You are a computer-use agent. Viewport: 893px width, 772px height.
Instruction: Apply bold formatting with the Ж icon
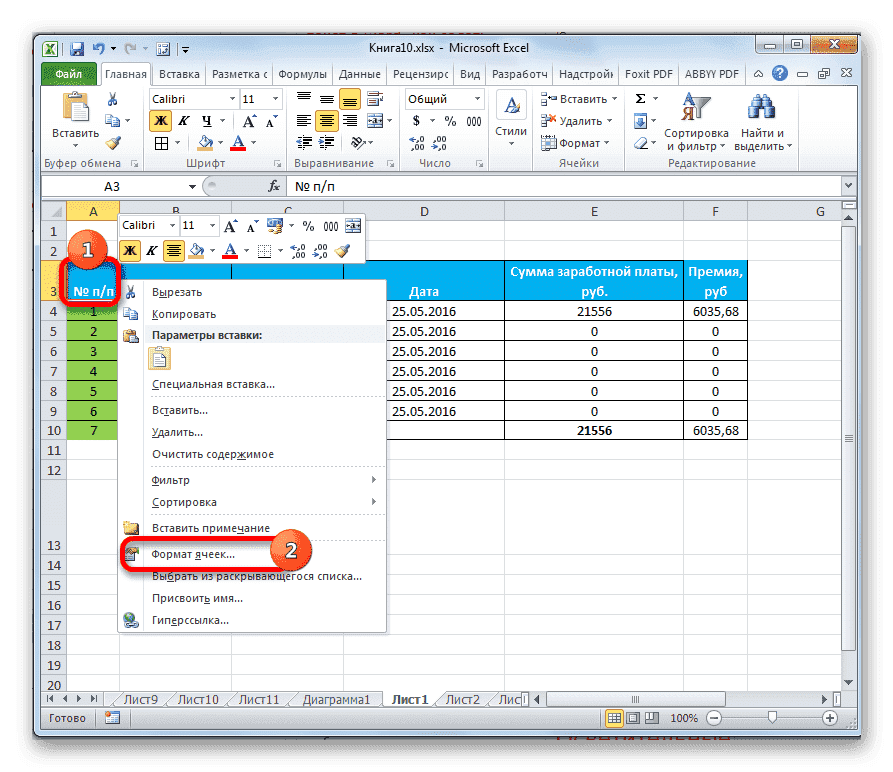pyautogui.click(x=160, y=121)
